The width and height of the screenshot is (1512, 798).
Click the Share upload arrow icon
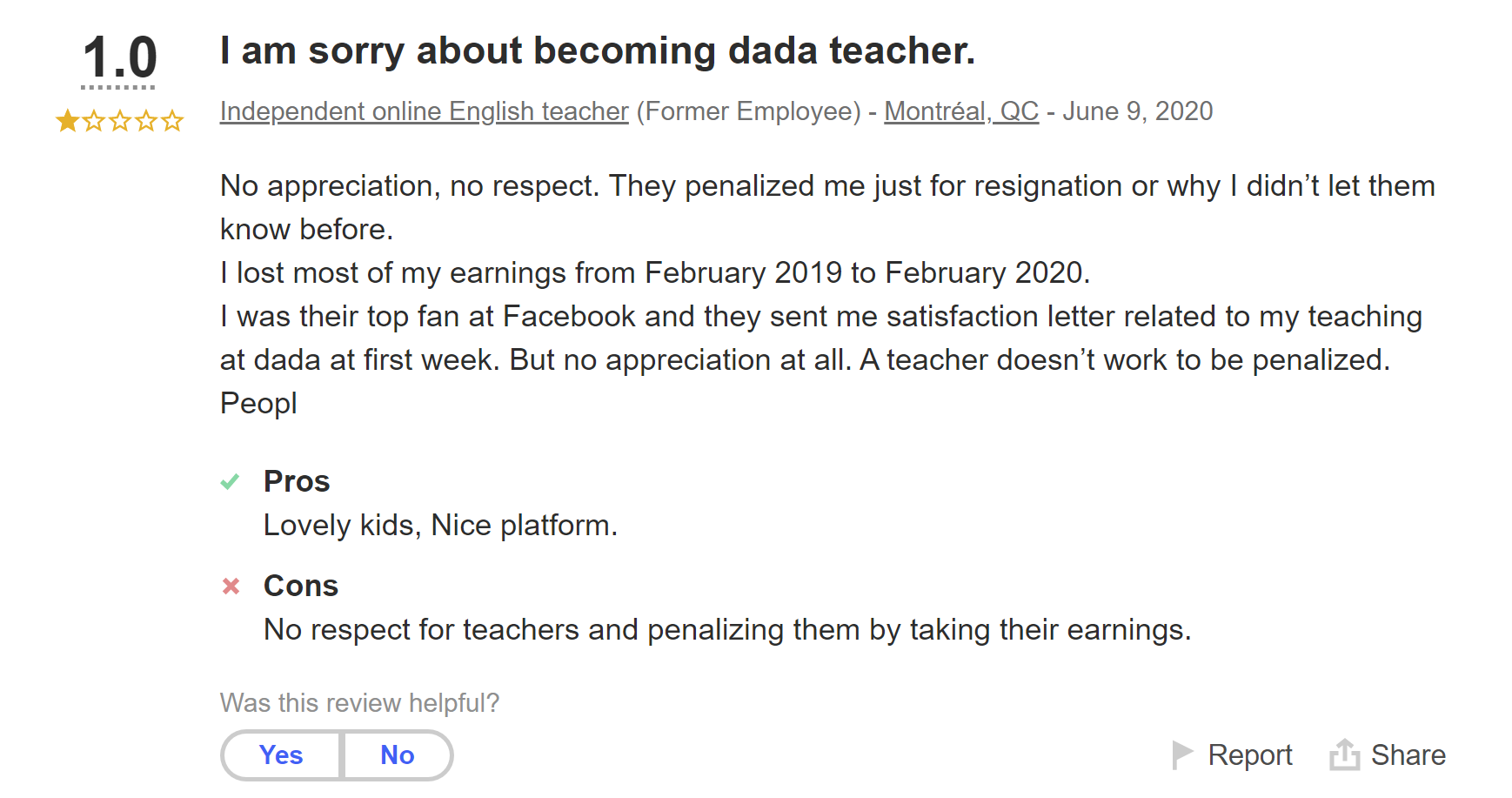point(1344,754)
